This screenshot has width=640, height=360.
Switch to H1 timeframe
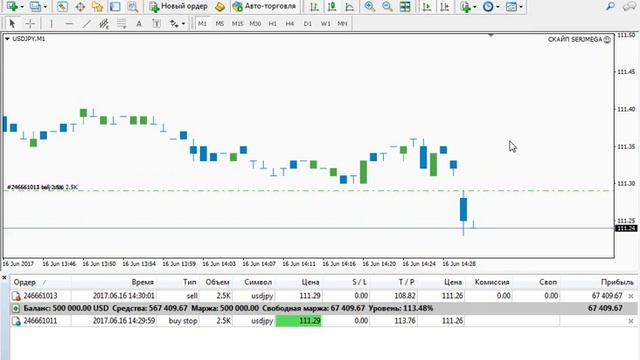[273, 24]
